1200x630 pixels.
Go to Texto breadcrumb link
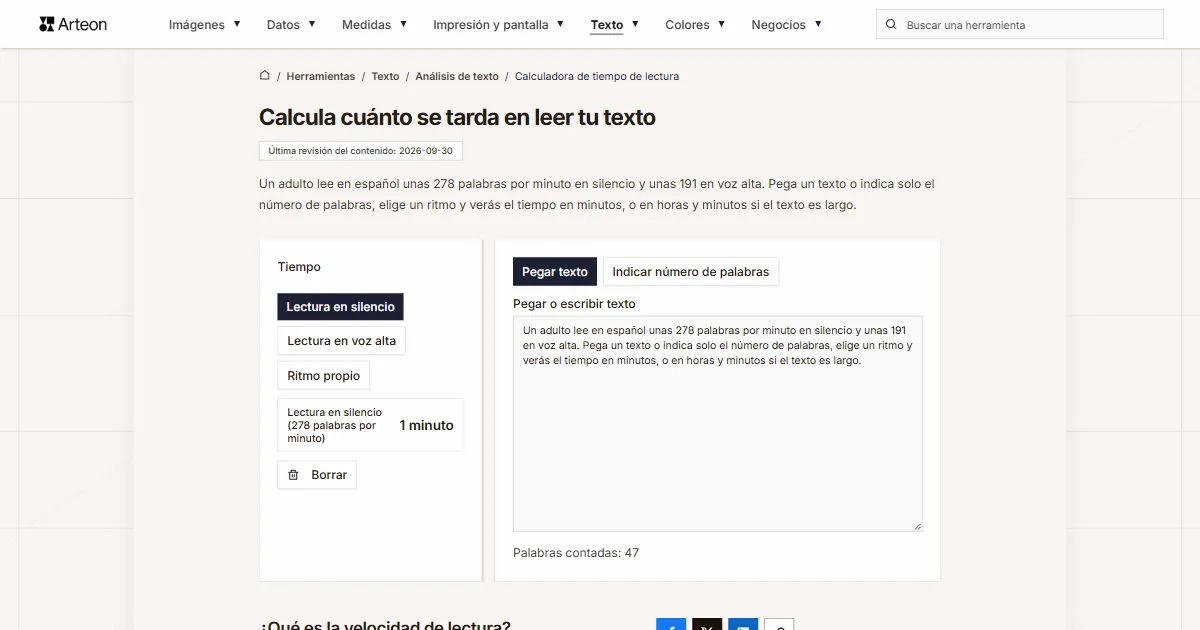[385, 76]
